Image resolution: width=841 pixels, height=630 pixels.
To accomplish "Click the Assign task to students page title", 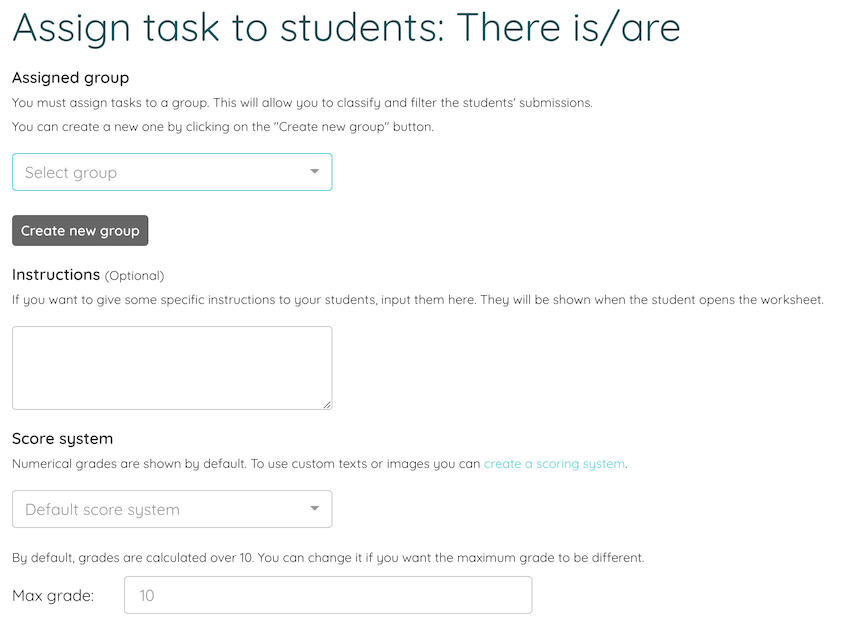I will pyautogui.click(x=346, y=28).
